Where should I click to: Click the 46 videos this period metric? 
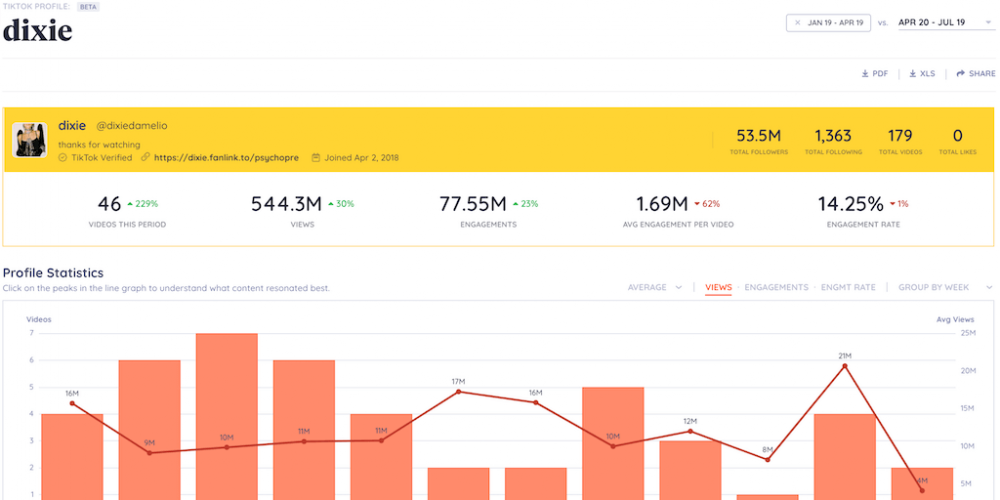coord(127,211)
